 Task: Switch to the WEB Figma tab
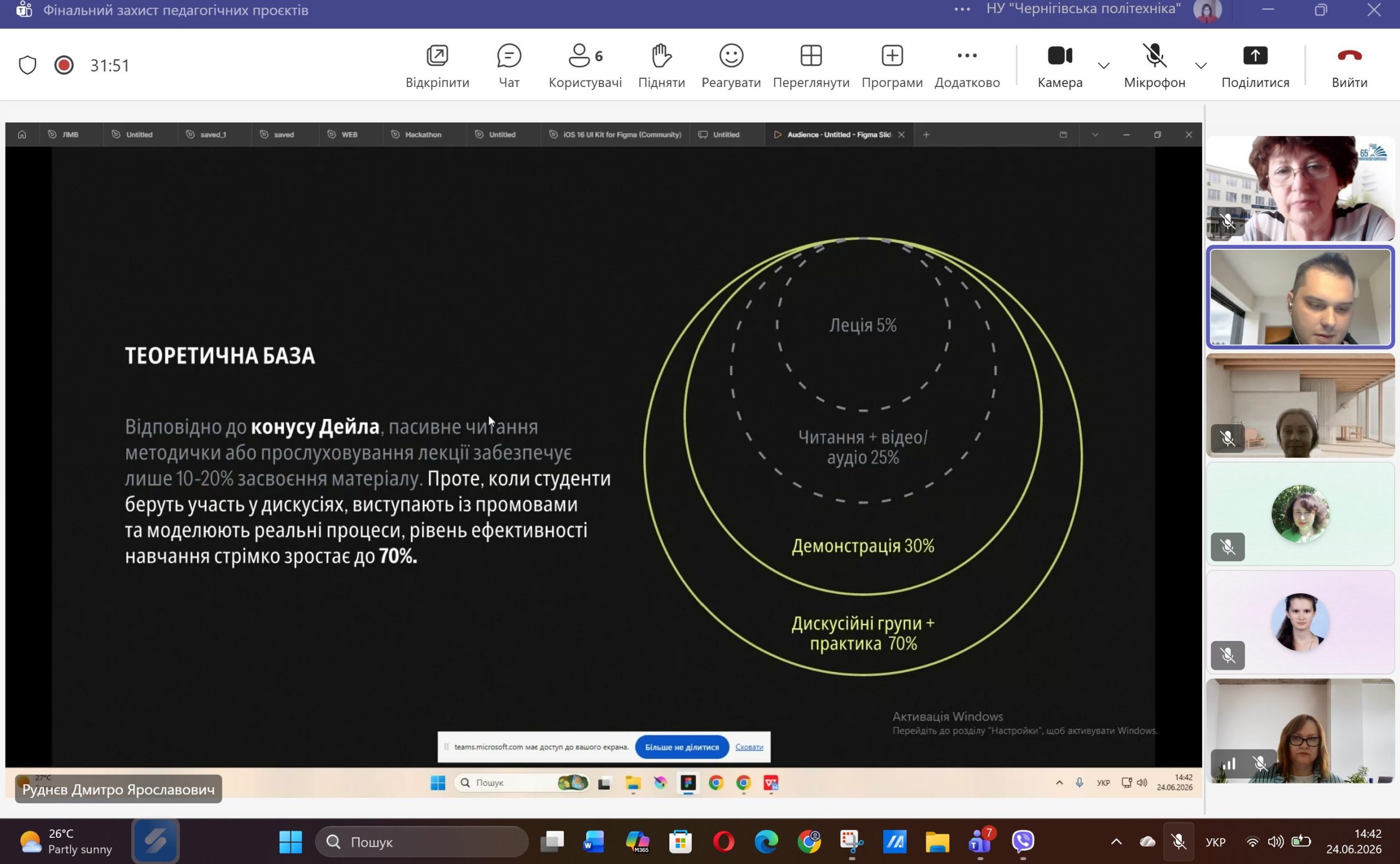349,135
